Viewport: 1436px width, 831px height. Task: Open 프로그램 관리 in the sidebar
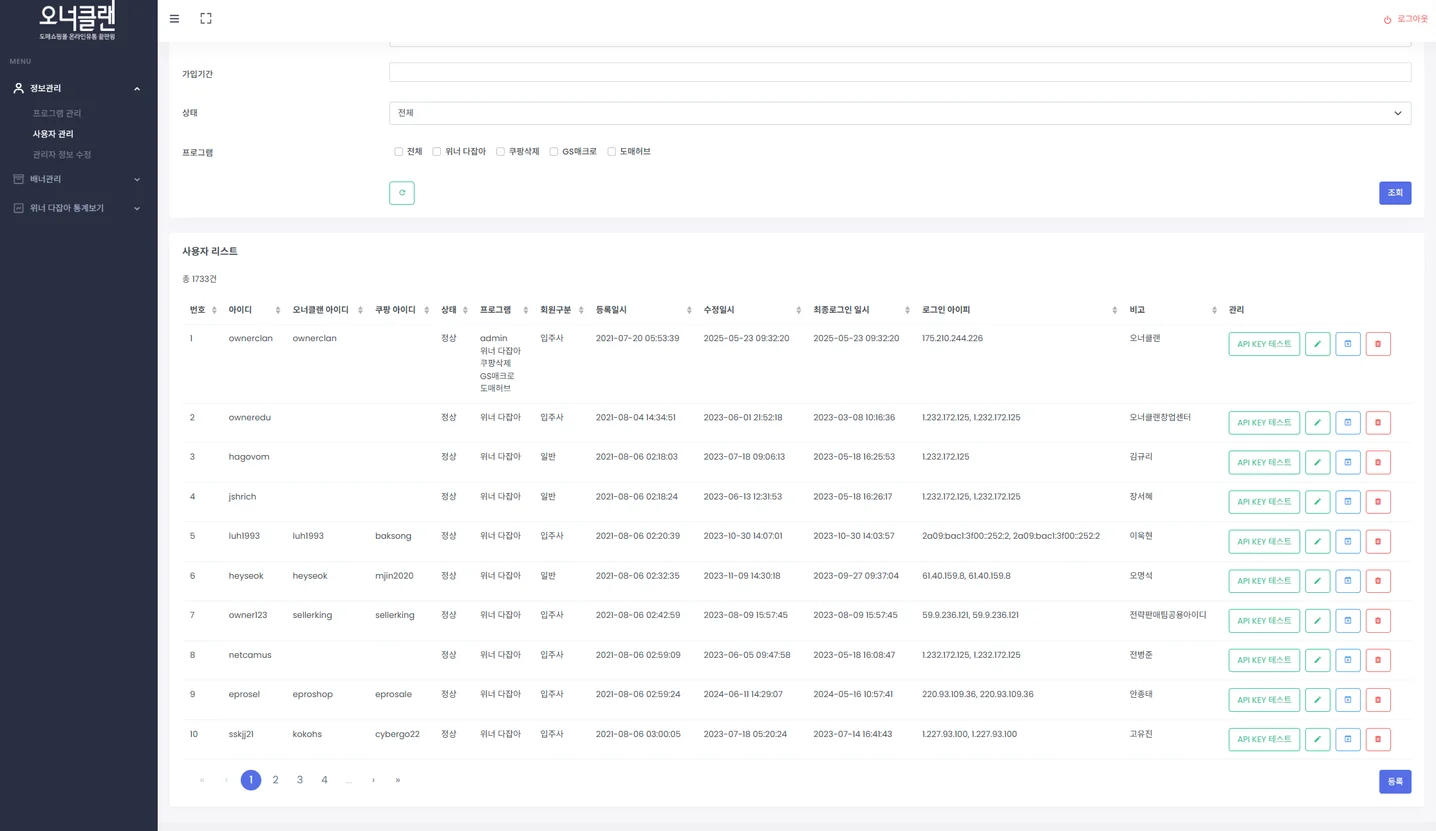click(57, 113)
